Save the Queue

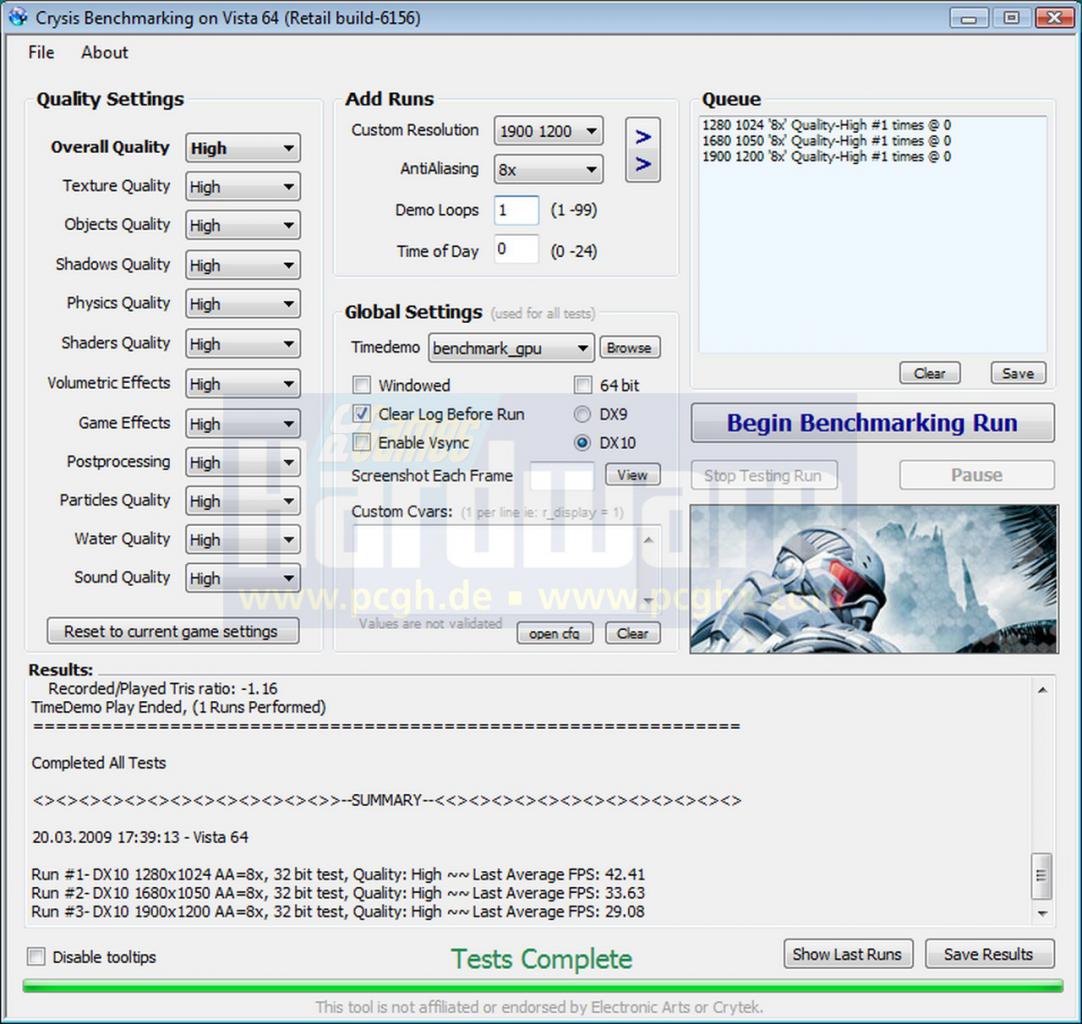click(1018, 373)
